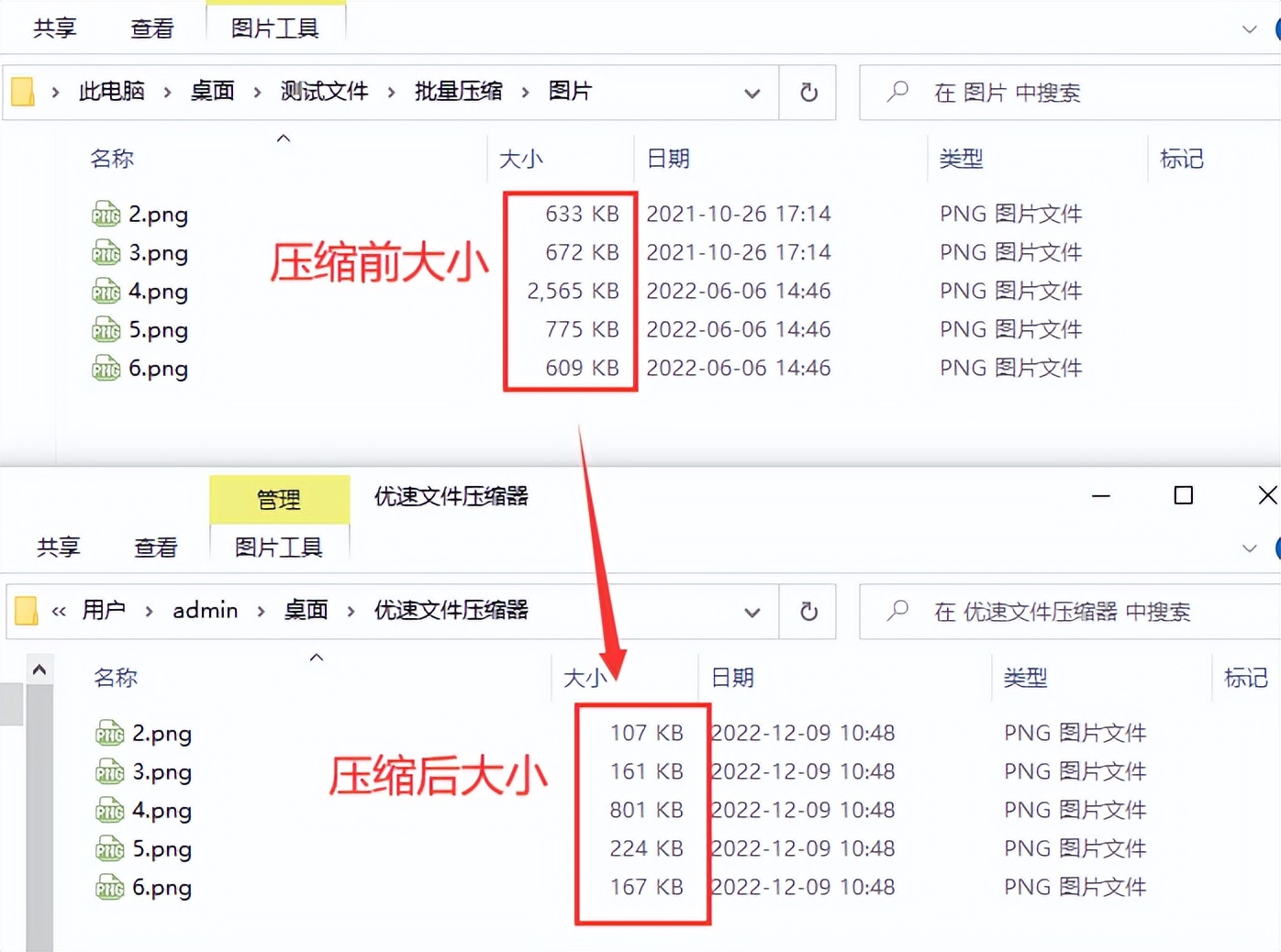Viewport: 1281px width, 952px height.
Task: Click the folder icon in the top address bar
Action: coord(23,92)
